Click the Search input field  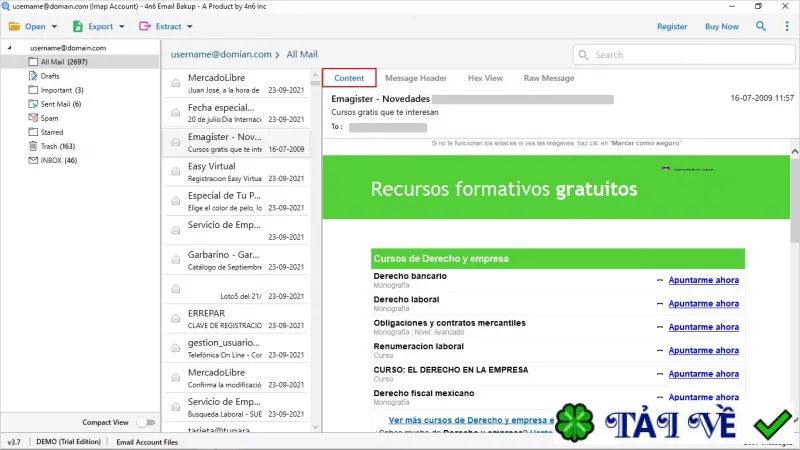pyautogui.click(x=684, y=55)
